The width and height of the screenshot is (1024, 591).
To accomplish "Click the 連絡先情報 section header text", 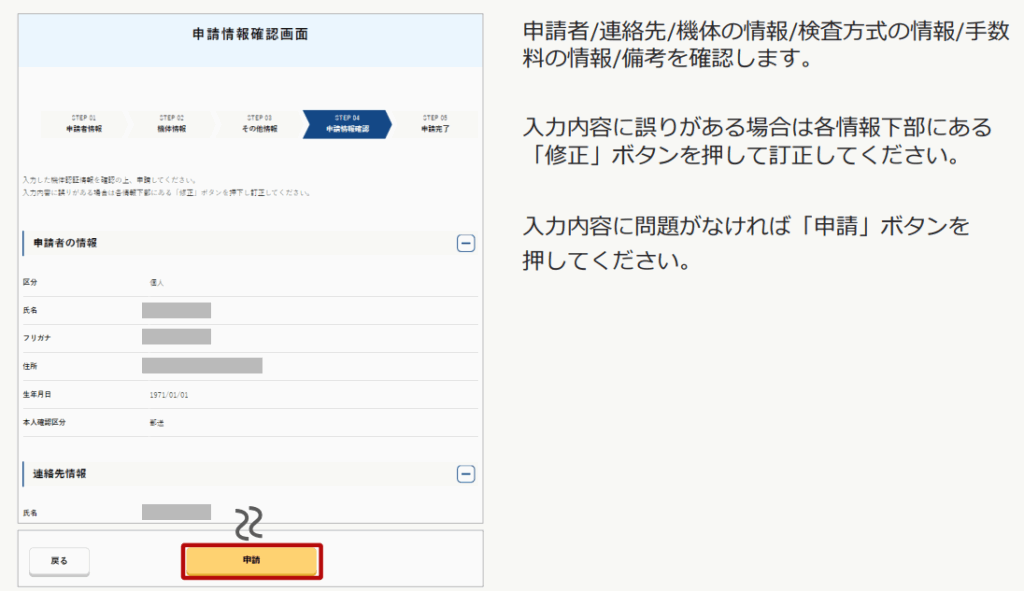I will point(61,474).
